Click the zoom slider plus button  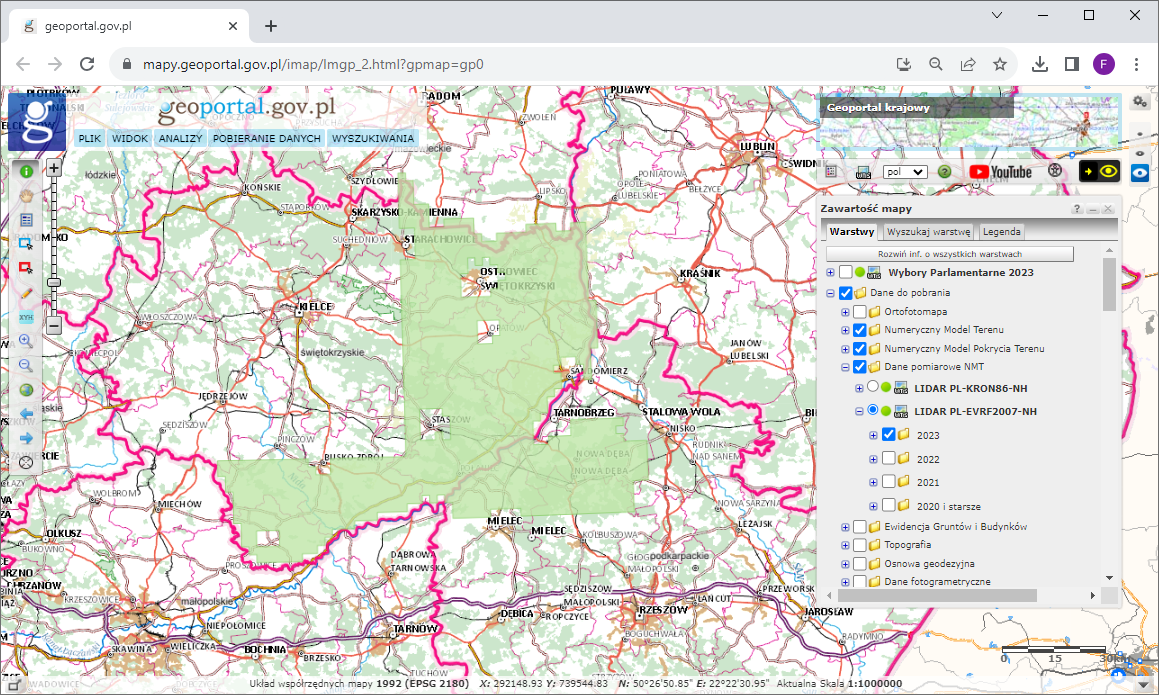pyautogui.click(x=54, y=168)
